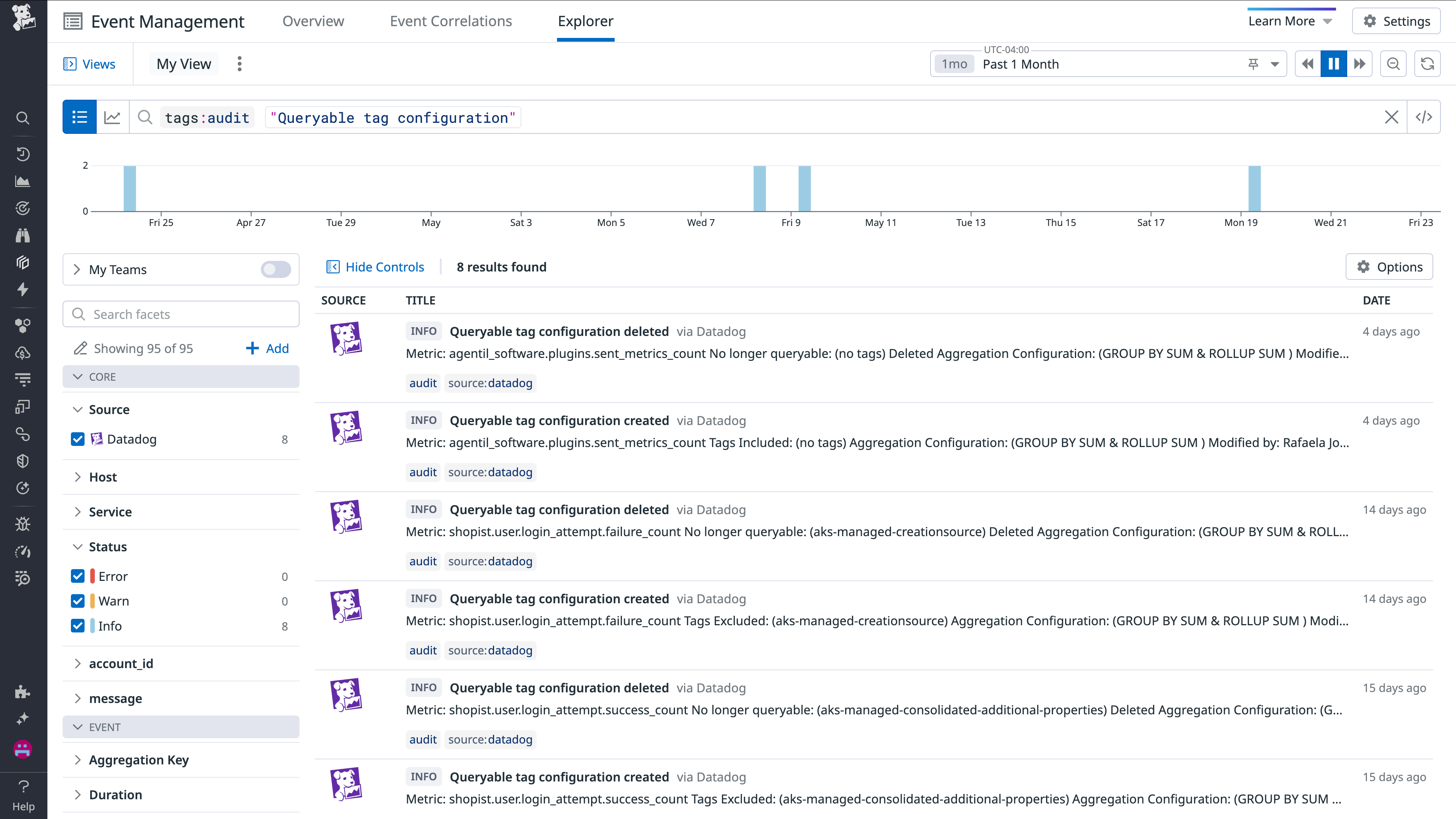Uncheck the Datadog source filter
This screenshot has width=1456, height=819.
77,439
